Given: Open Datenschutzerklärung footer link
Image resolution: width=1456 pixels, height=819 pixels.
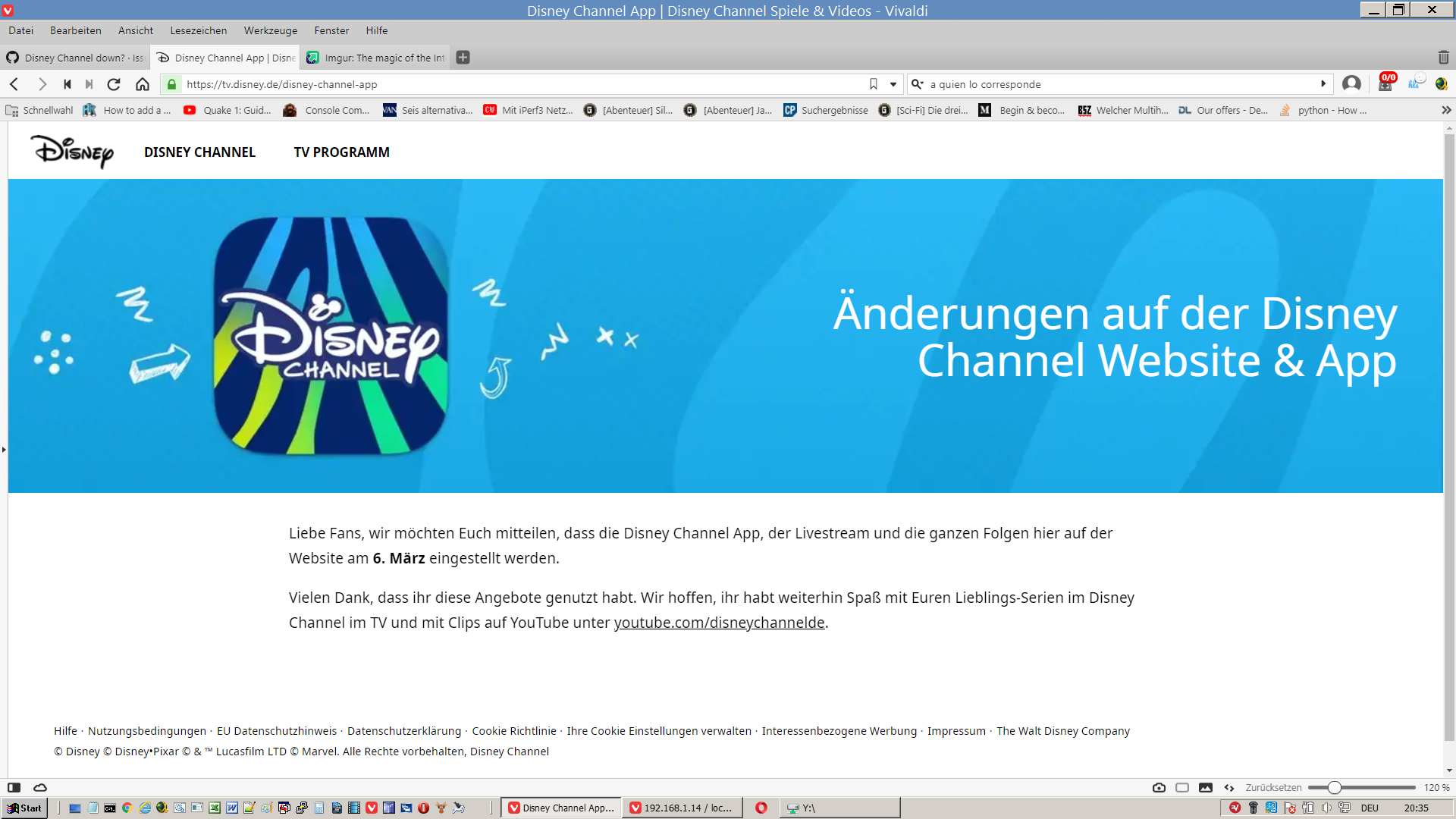Looking at the screenshot, I should click(x=404, y=731).
